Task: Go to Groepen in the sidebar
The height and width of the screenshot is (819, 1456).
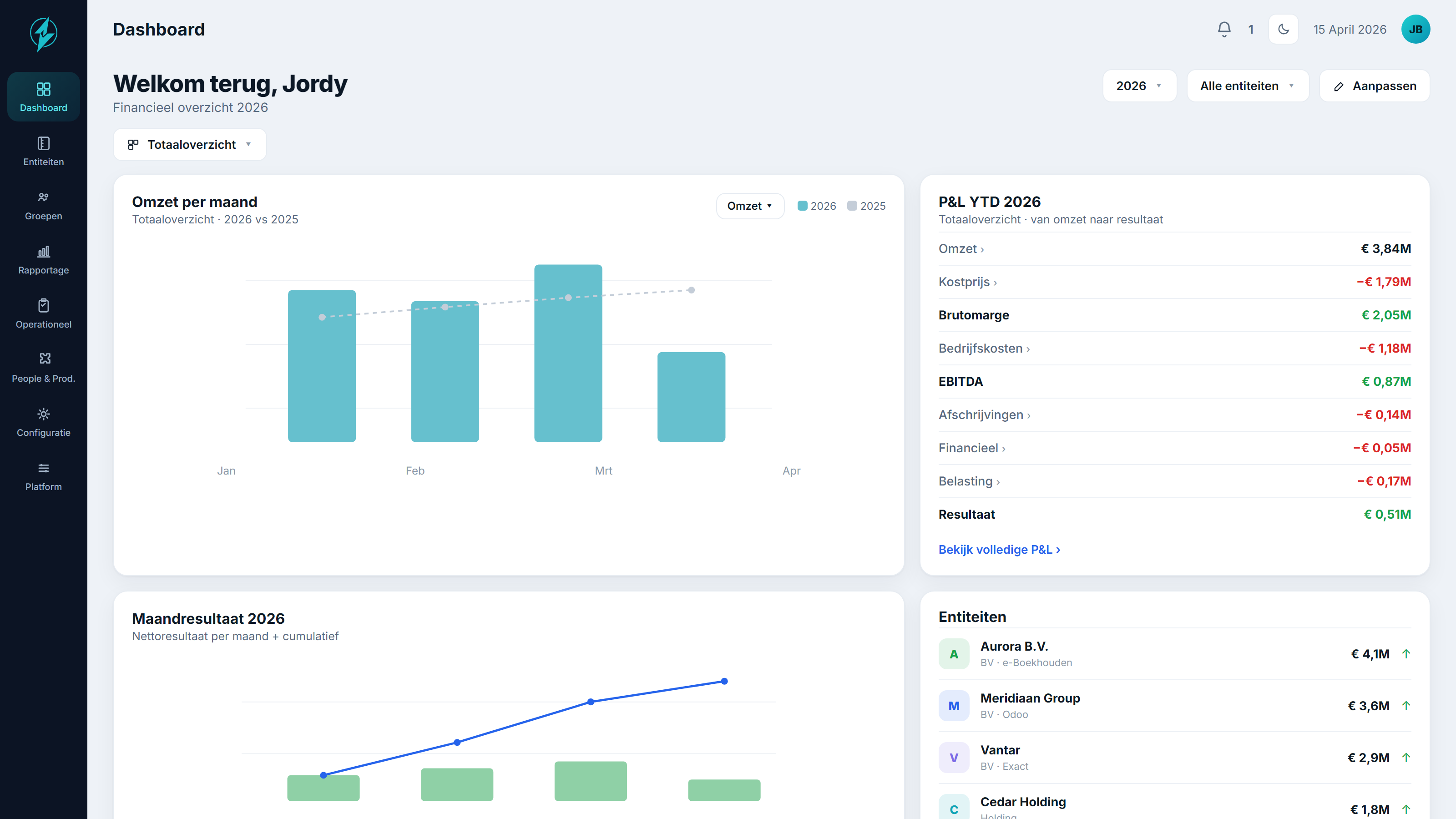Action: [x=44, y=205]
